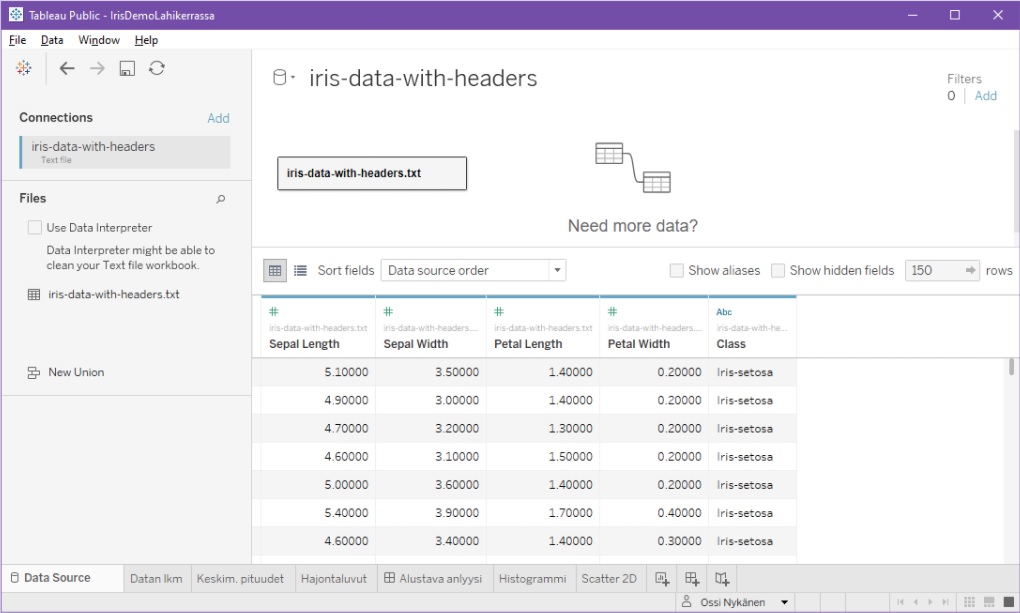Change Sepal Length data type icon

pyautogui.click(x=274, y=312)
